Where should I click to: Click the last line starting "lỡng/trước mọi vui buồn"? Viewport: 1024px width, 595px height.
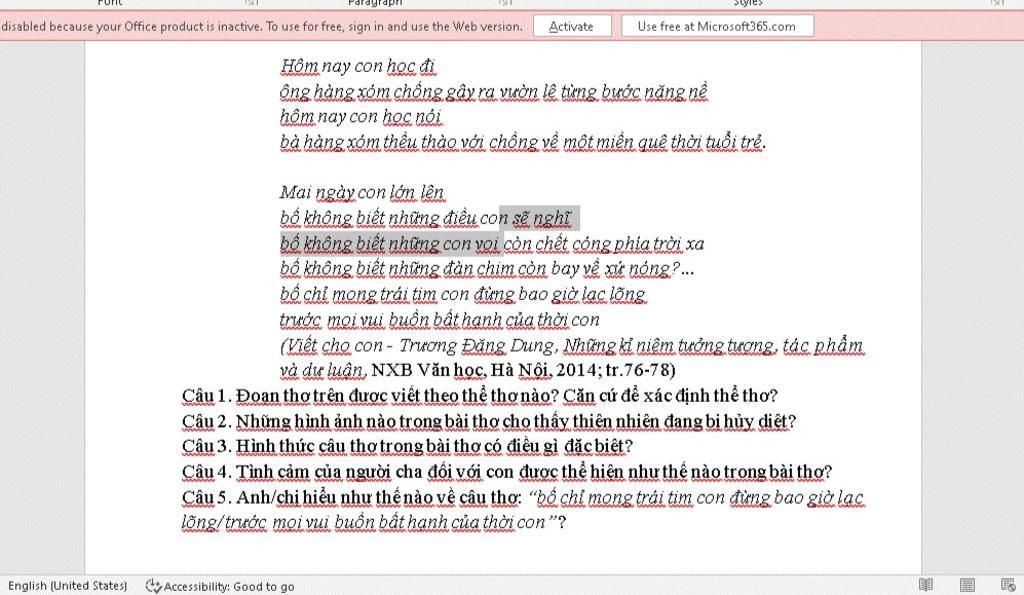pos(374,523)
